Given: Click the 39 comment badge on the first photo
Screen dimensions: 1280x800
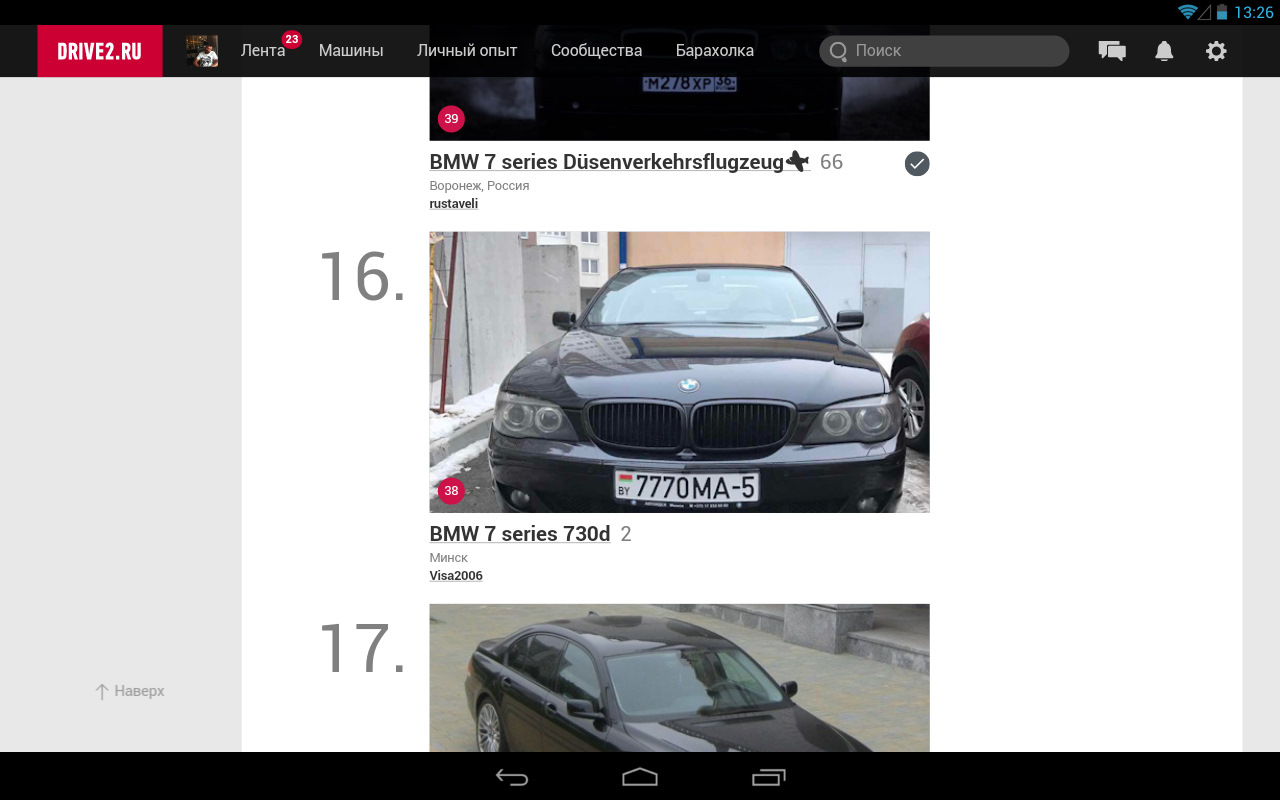Looking at the screenshot, I should click(451, 118).
